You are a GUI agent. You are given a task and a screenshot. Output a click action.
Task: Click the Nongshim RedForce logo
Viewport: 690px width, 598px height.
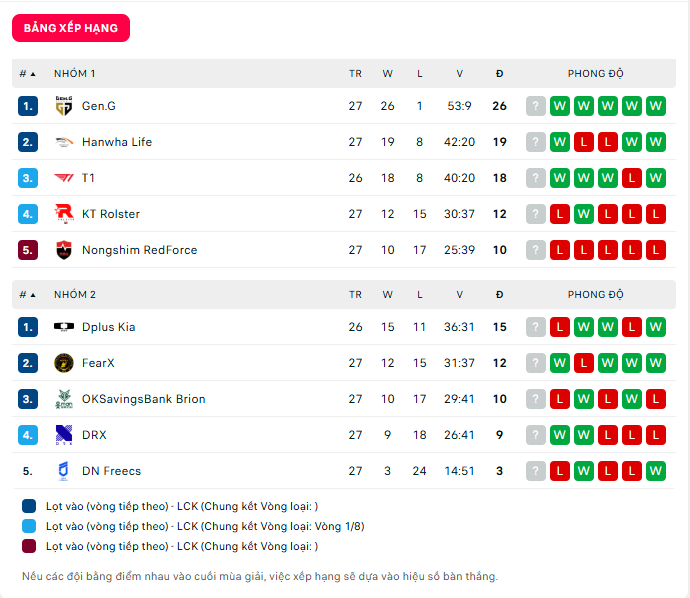click(x=64, y=250)
